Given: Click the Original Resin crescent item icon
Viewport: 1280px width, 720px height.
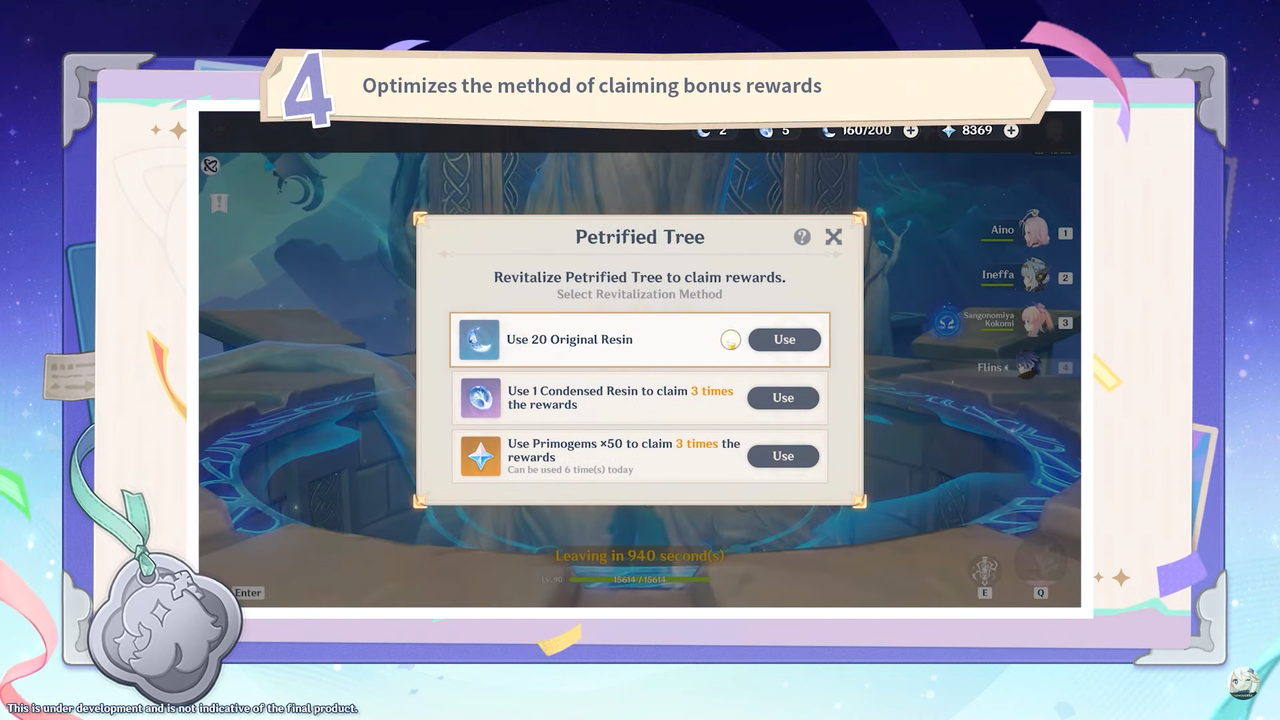Looking at the screenshot, I should click(x=479, y=340).
